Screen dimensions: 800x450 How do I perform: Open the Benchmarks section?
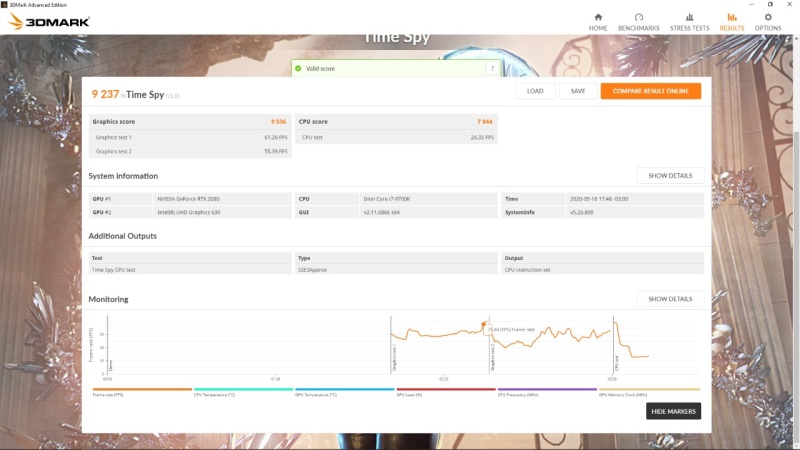(638, 22)
